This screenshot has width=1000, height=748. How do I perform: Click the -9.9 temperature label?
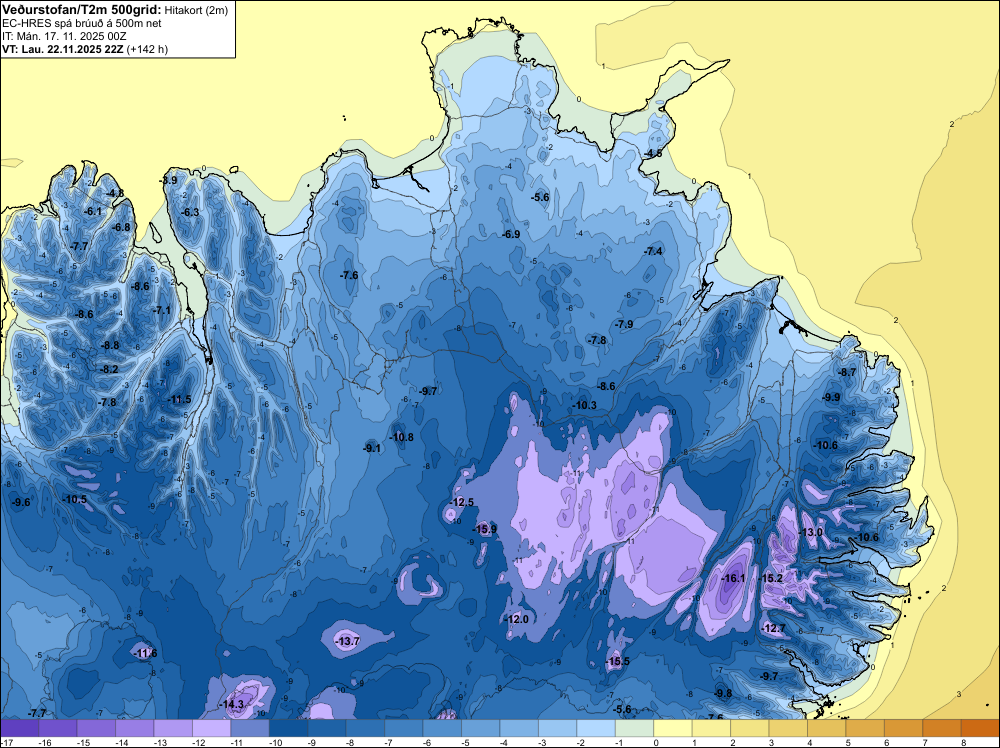831,397
